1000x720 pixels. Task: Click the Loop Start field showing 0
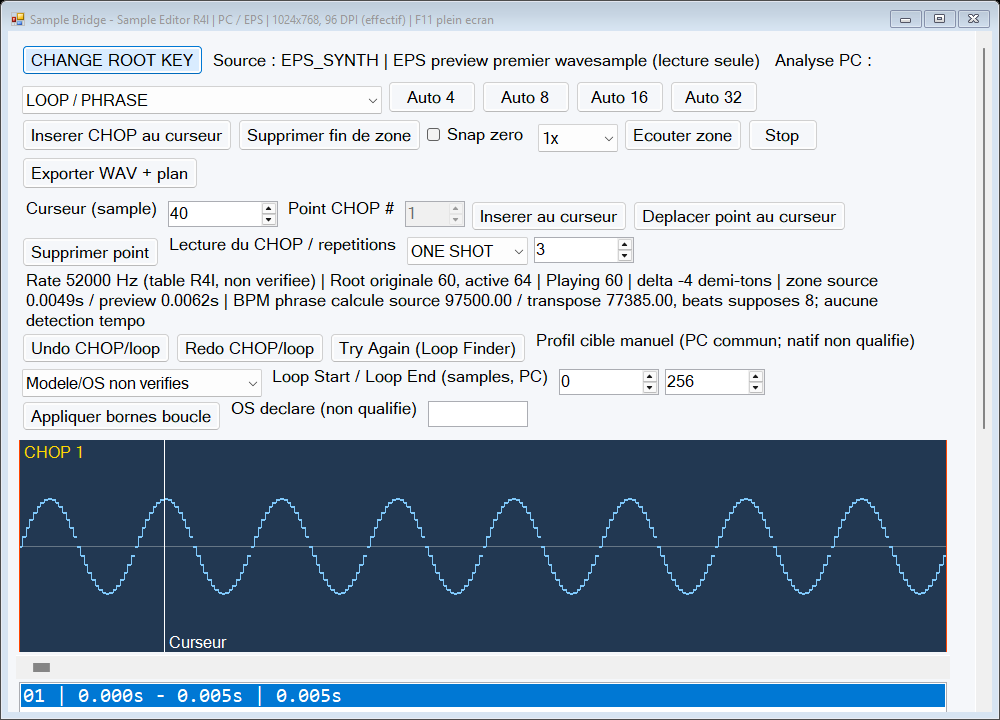point(601,381)
